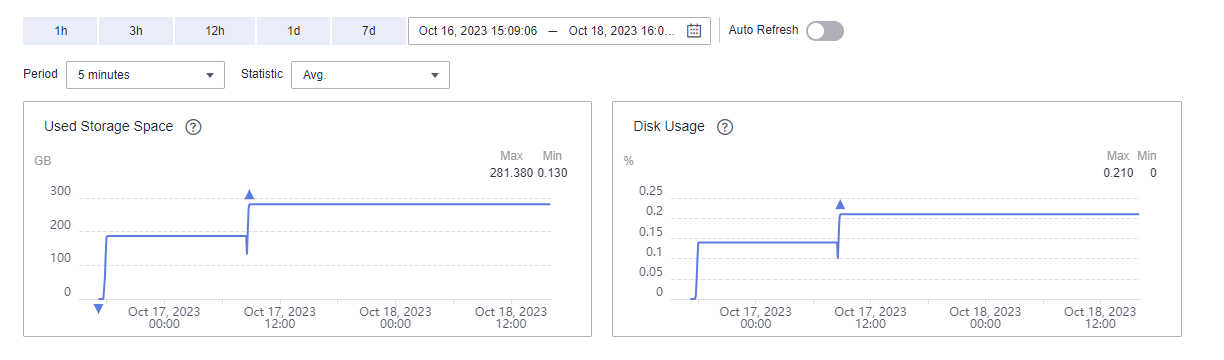The height and width of the screenshot is (360, 1224).
Task: Click the Period dropdown arrow
Action: (209, 75)
